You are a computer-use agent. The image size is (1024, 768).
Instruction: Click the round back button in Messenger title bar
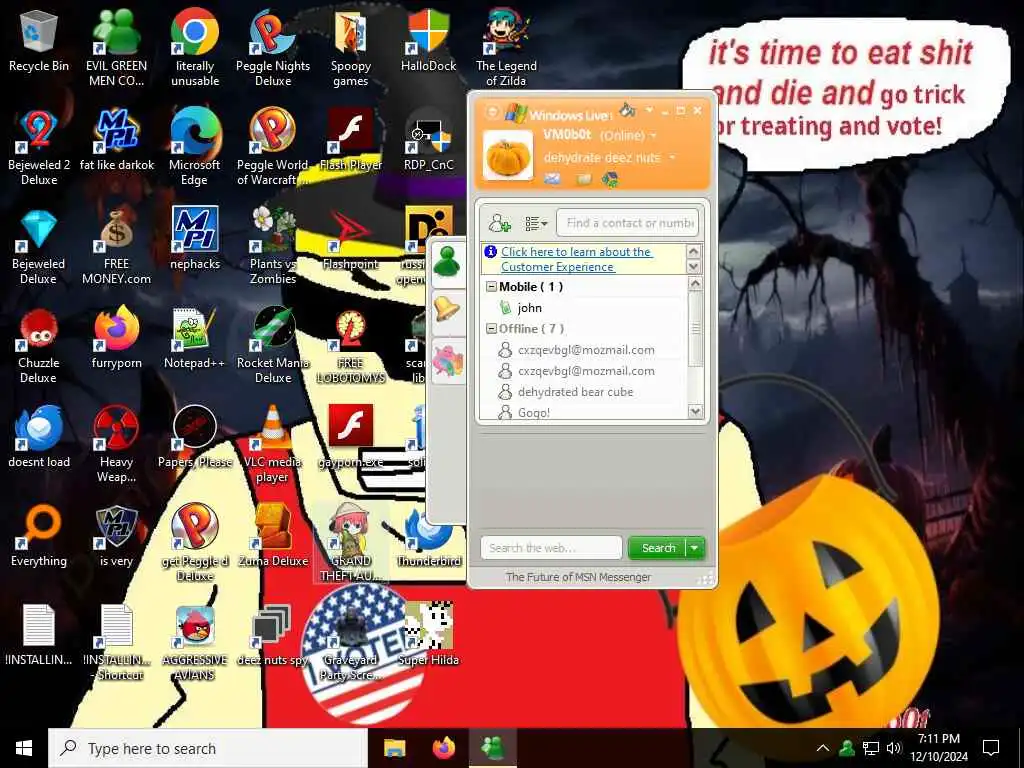point(493,112)
